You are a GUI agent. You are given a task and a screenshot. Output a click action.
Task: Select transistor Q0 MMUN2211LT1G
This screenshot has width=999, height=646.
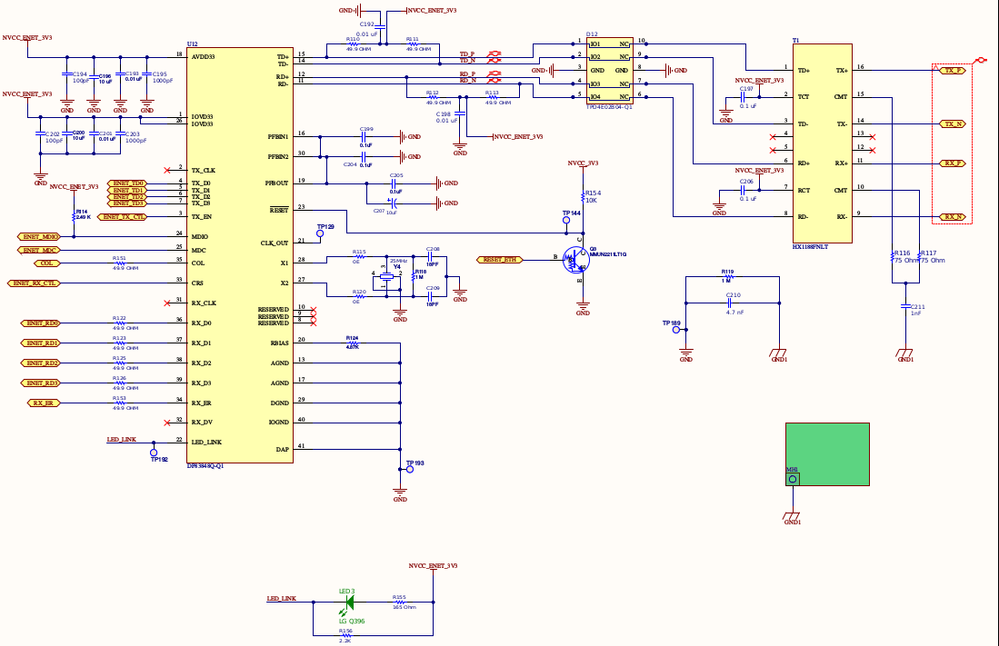click(577, 258)
